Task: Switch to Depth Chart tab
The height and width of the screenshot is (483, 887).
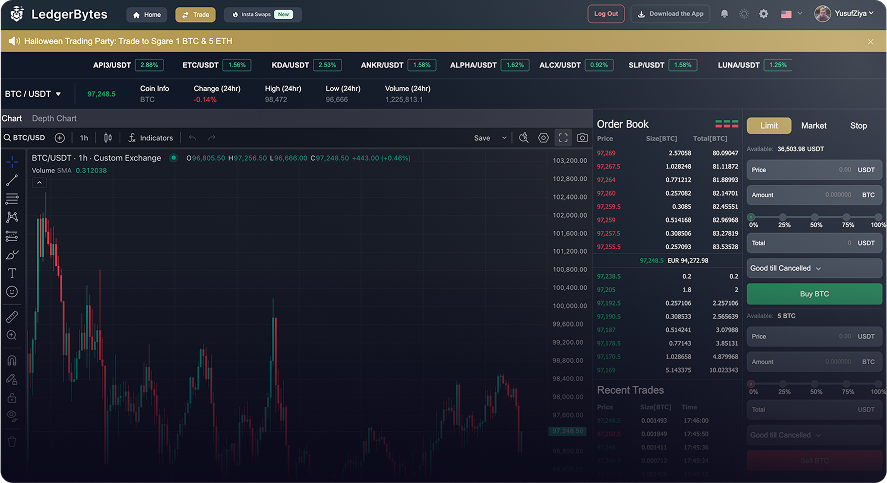Action: (x=54, y=119)
